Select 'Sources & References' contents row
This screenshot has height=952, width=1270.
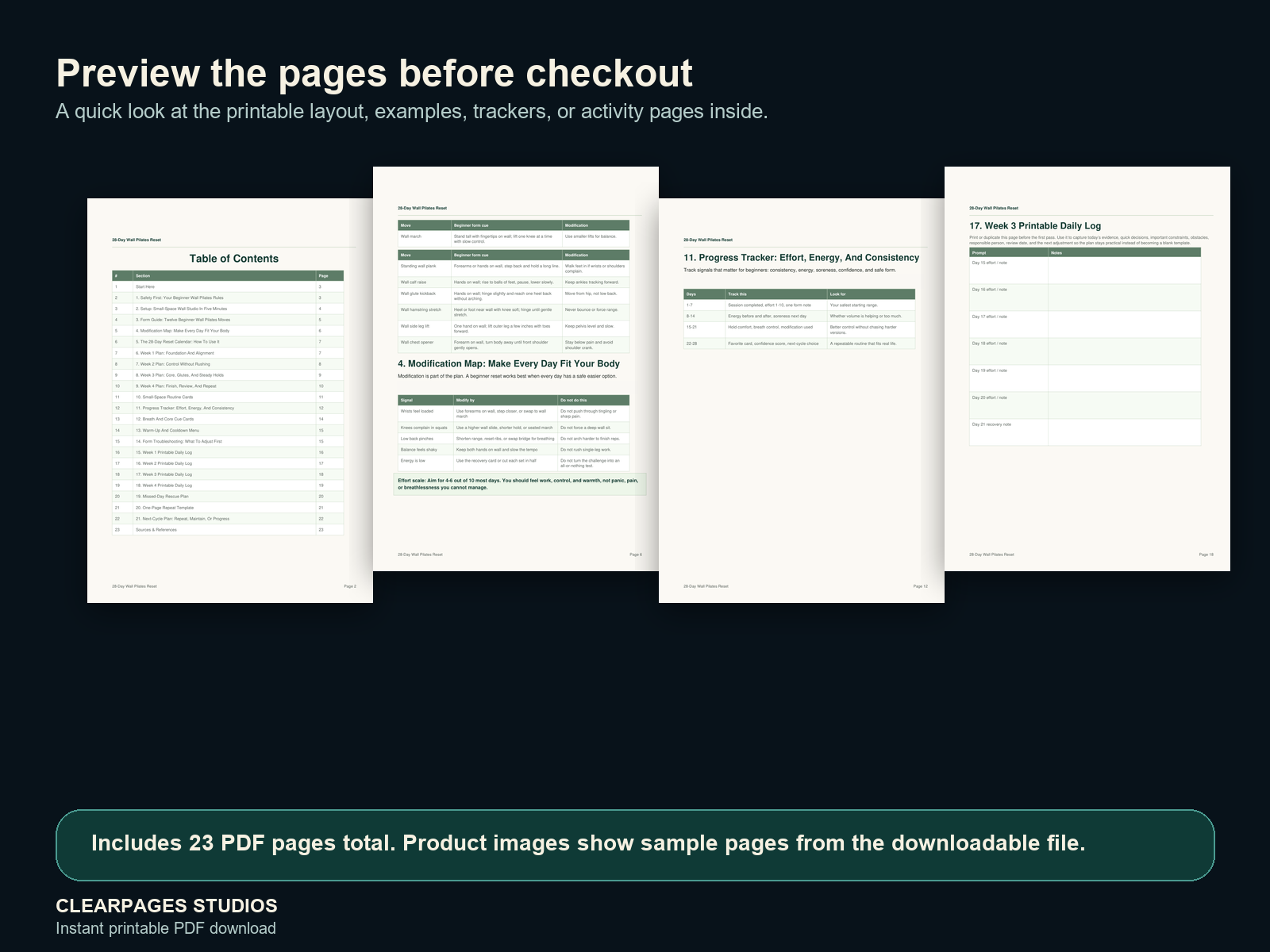coord(228,530)
